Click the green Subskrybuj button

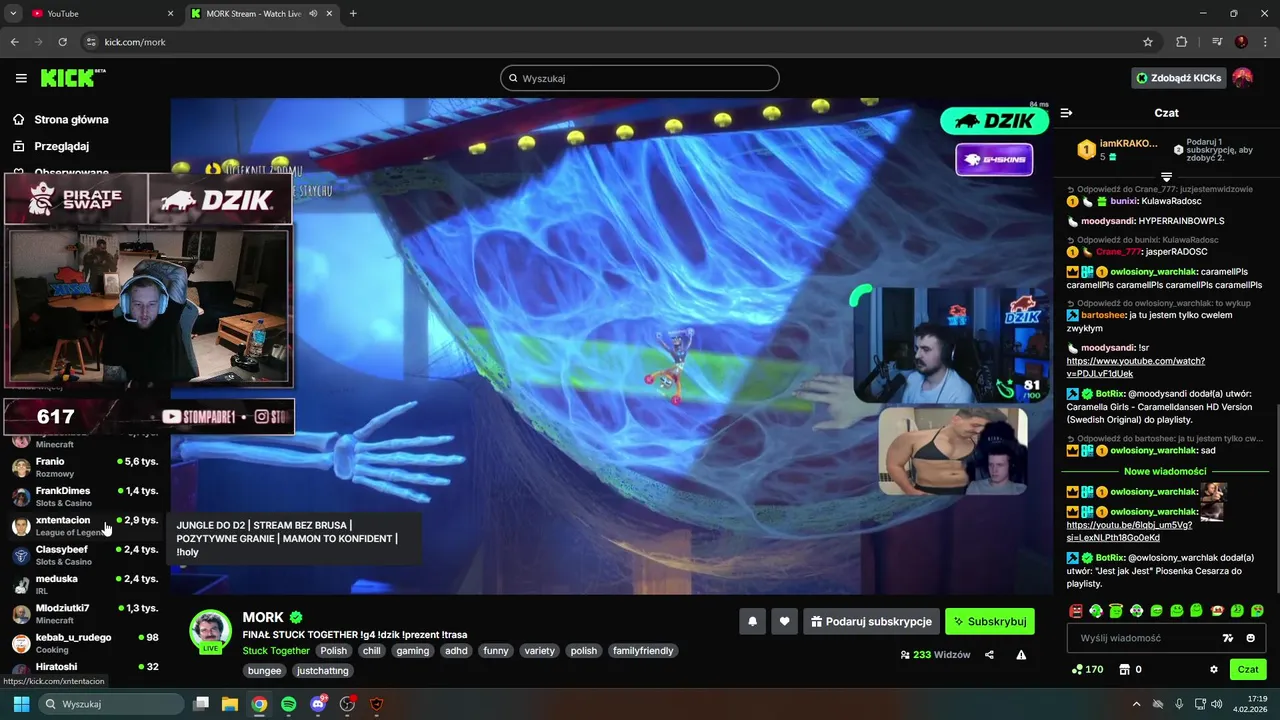point(990,621)
